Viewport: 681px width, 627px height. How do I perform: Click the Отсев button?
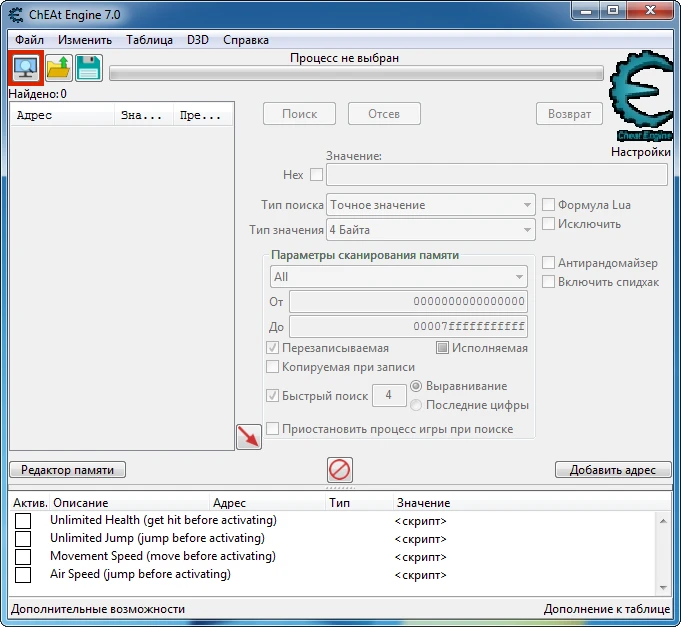(x=384, y=114)
